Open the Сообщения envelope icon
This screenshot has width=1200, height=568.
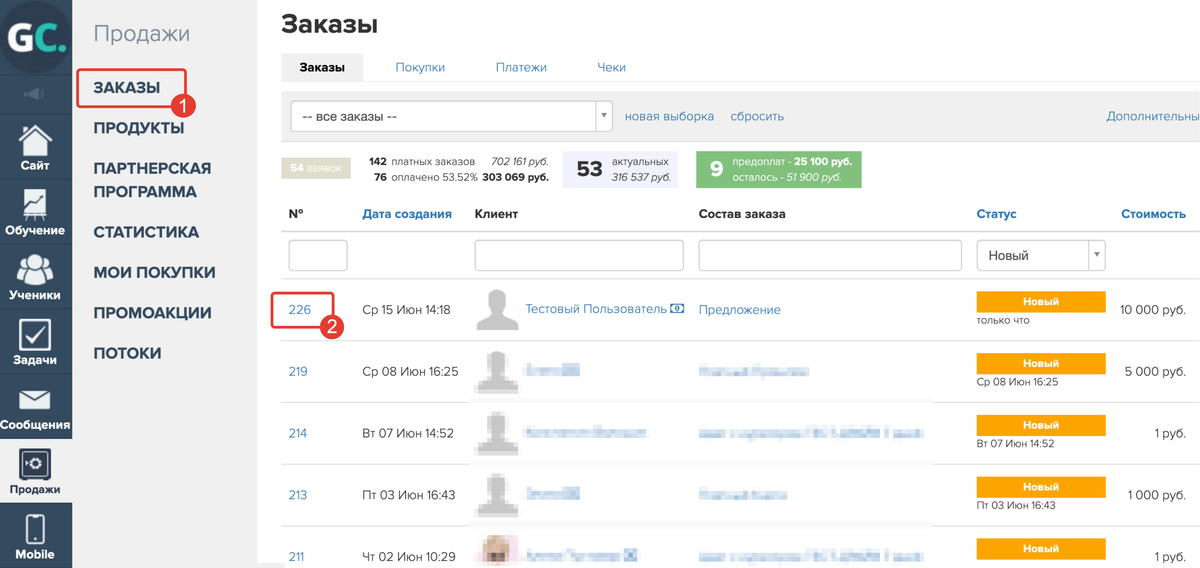coord(35,400)
